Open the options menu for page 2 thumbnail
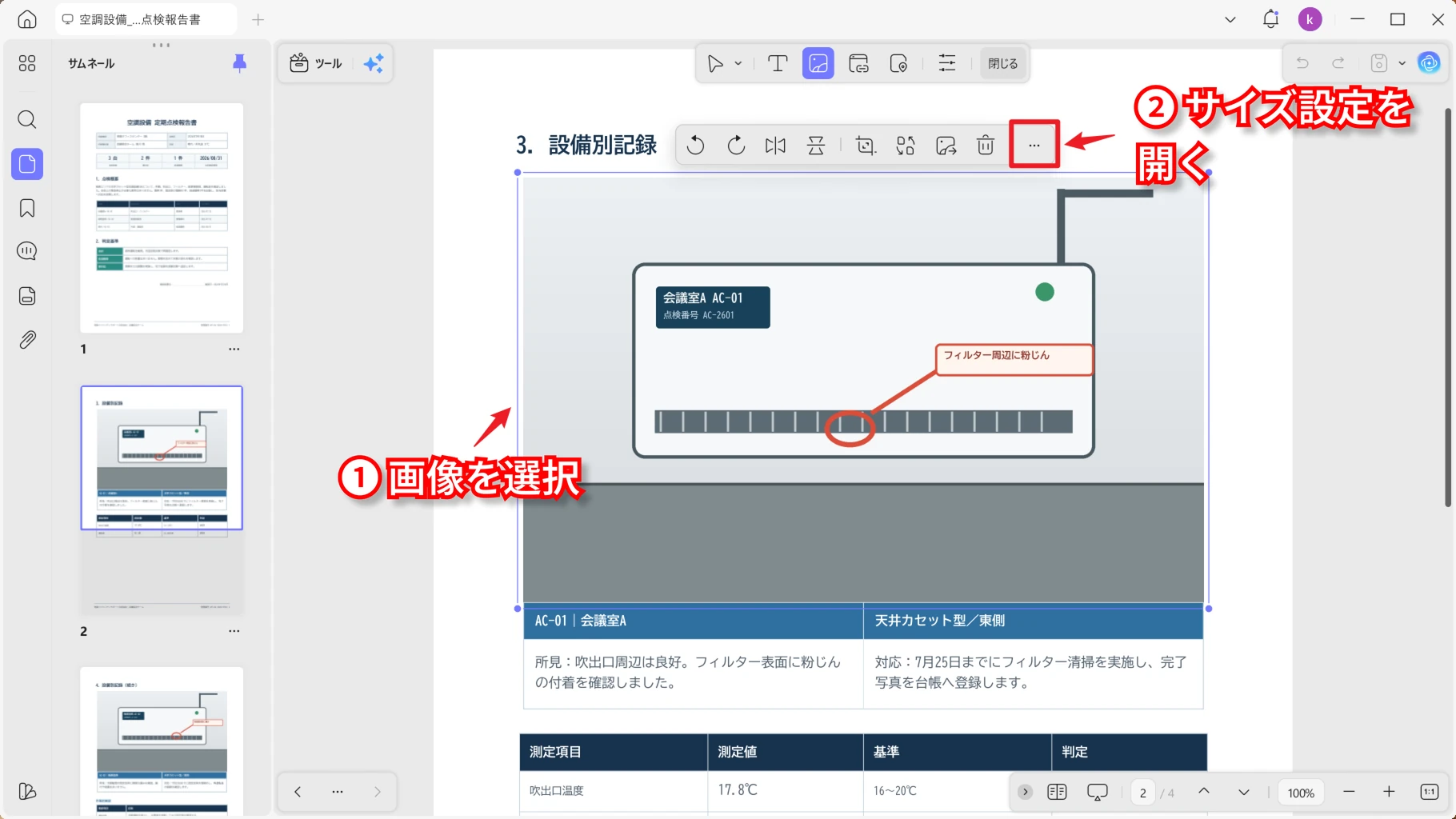1456x819 pixels. (234, 631)
